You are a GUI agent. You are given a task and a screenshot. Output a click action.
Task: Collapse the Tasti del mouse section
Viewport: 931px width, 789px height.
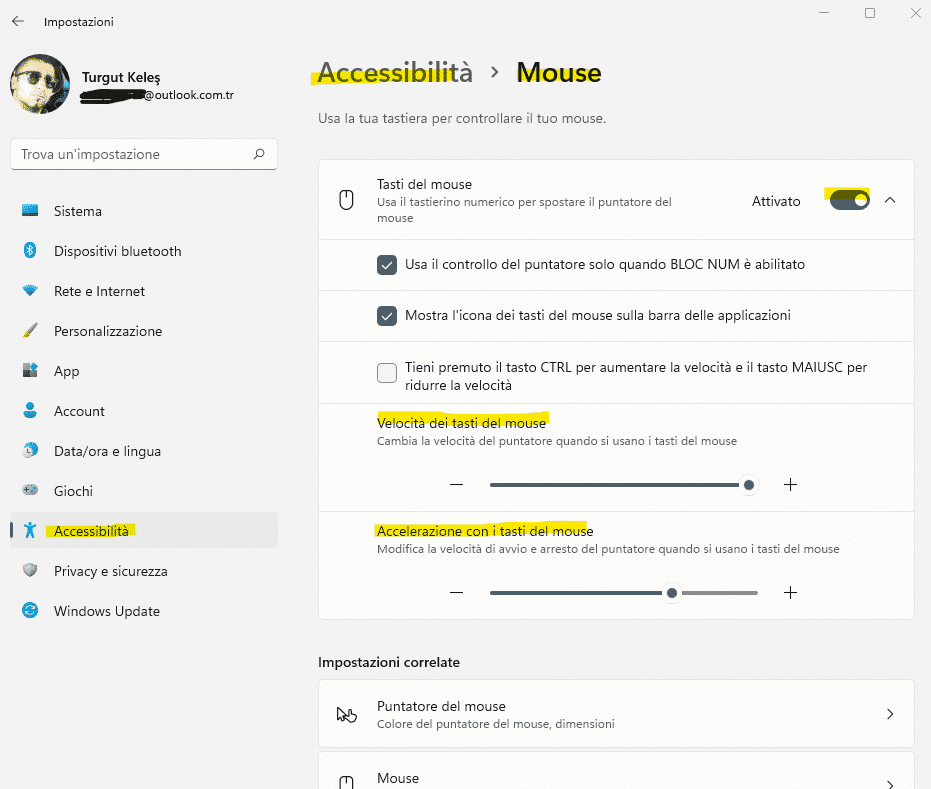[890, 200]
